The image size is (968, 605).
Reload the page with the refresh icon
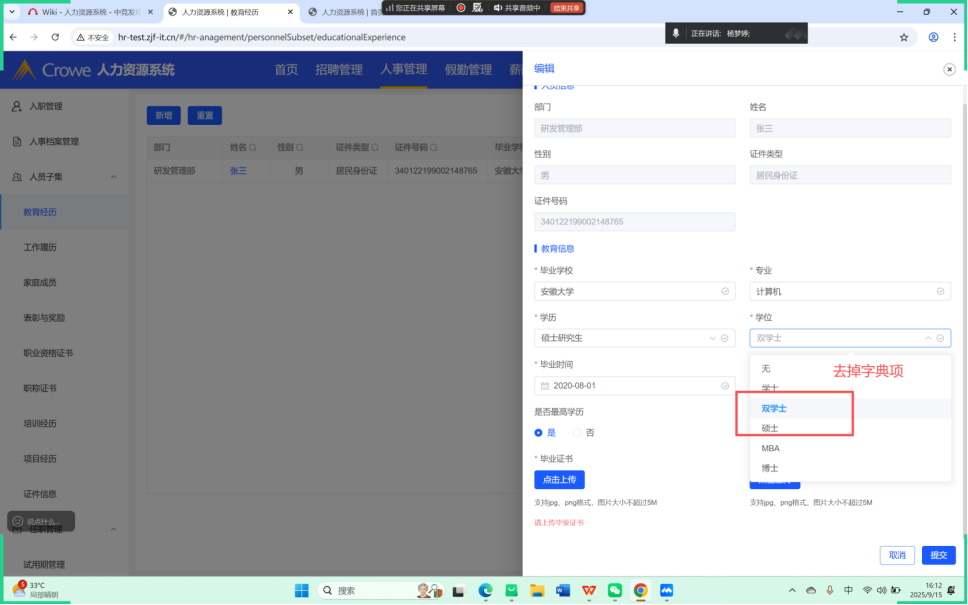(x=55, y=37)
